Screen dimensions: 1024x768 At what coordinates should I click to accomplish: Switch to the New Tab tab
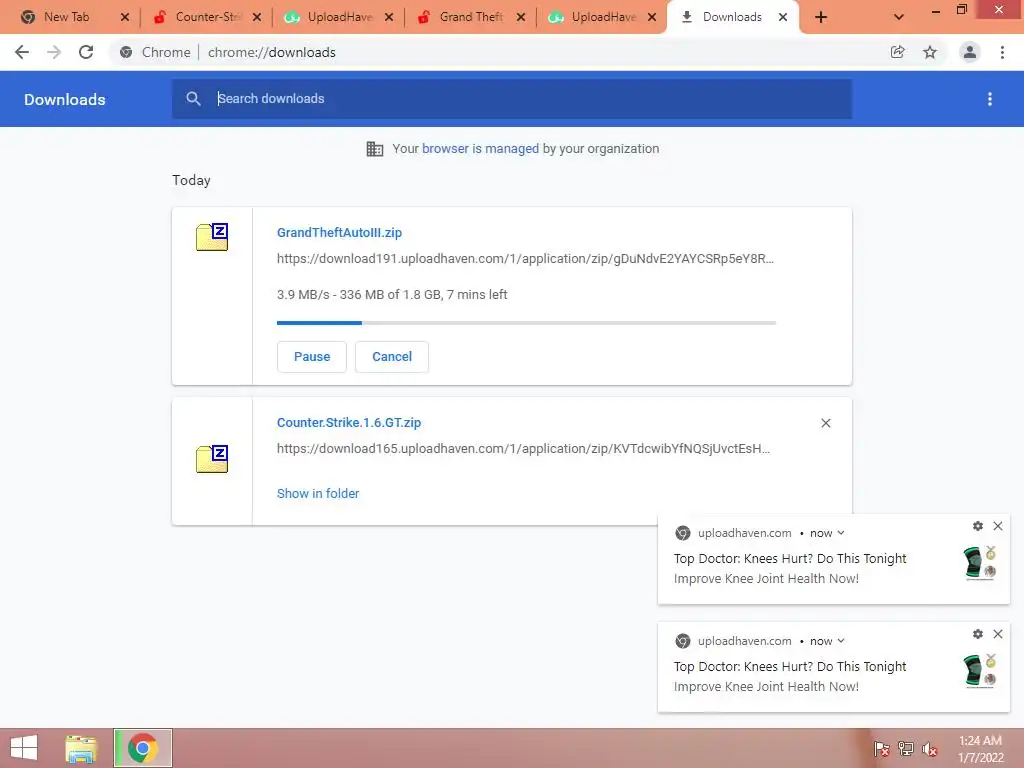coord(65,17)
